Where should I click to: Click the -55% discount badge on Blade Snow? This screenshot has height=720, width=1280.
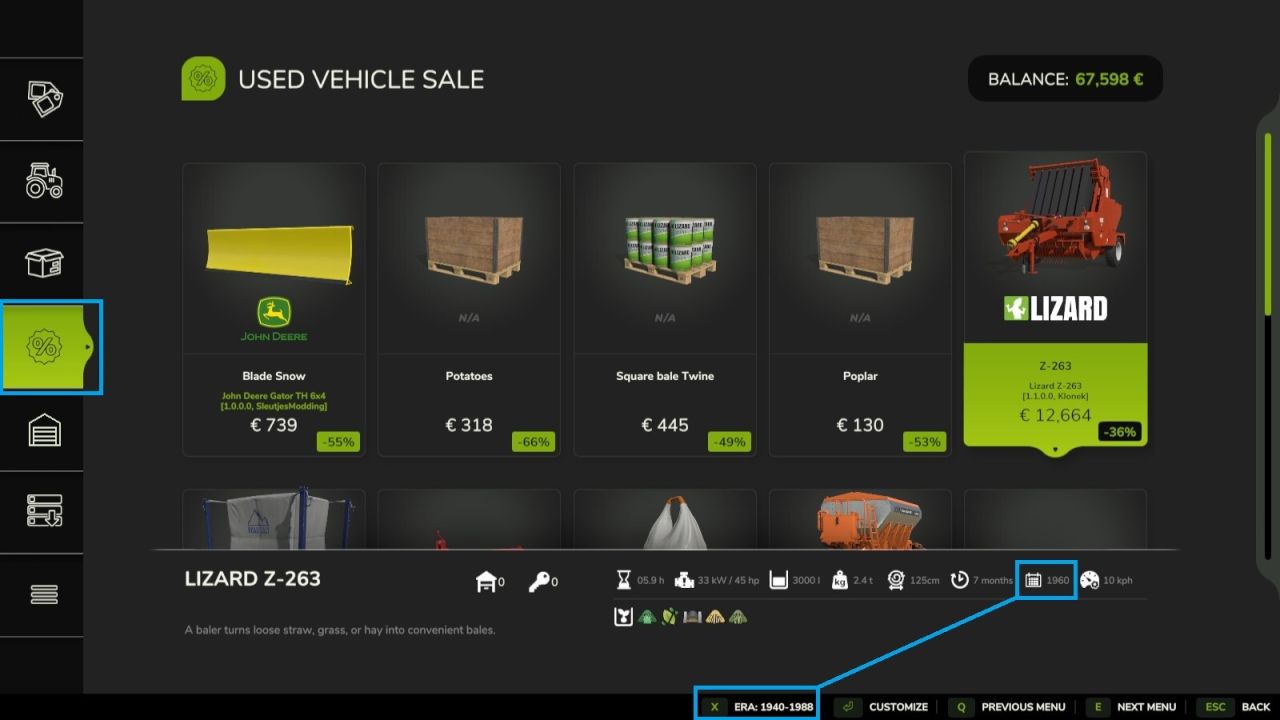(338, 442)
